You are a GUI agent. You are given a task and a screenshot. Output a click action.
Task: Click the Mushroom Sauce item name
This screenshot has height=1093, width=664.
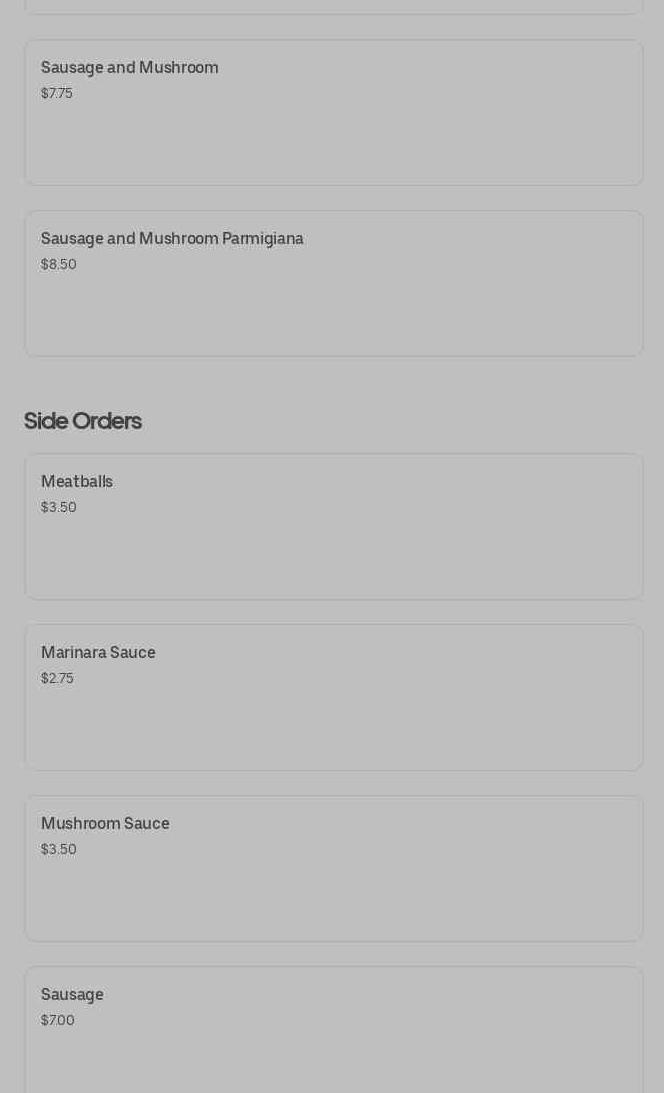tap(105, 824)
